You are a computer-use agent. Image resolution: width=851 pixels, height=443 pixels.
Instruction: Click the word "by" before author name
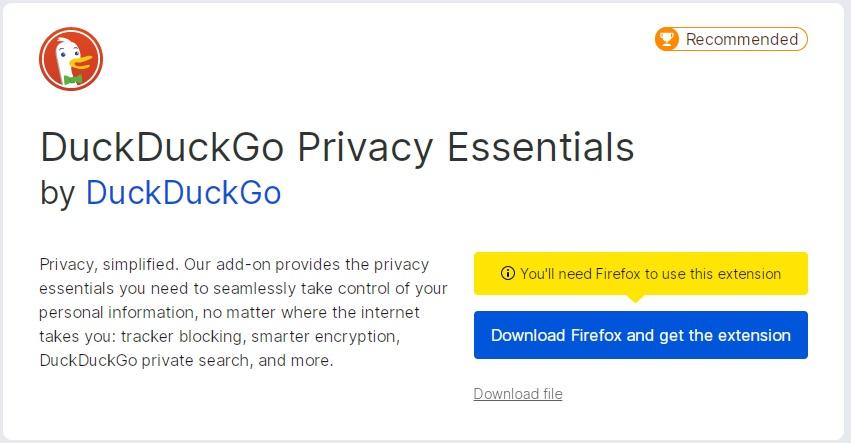(x=58, y=194)
